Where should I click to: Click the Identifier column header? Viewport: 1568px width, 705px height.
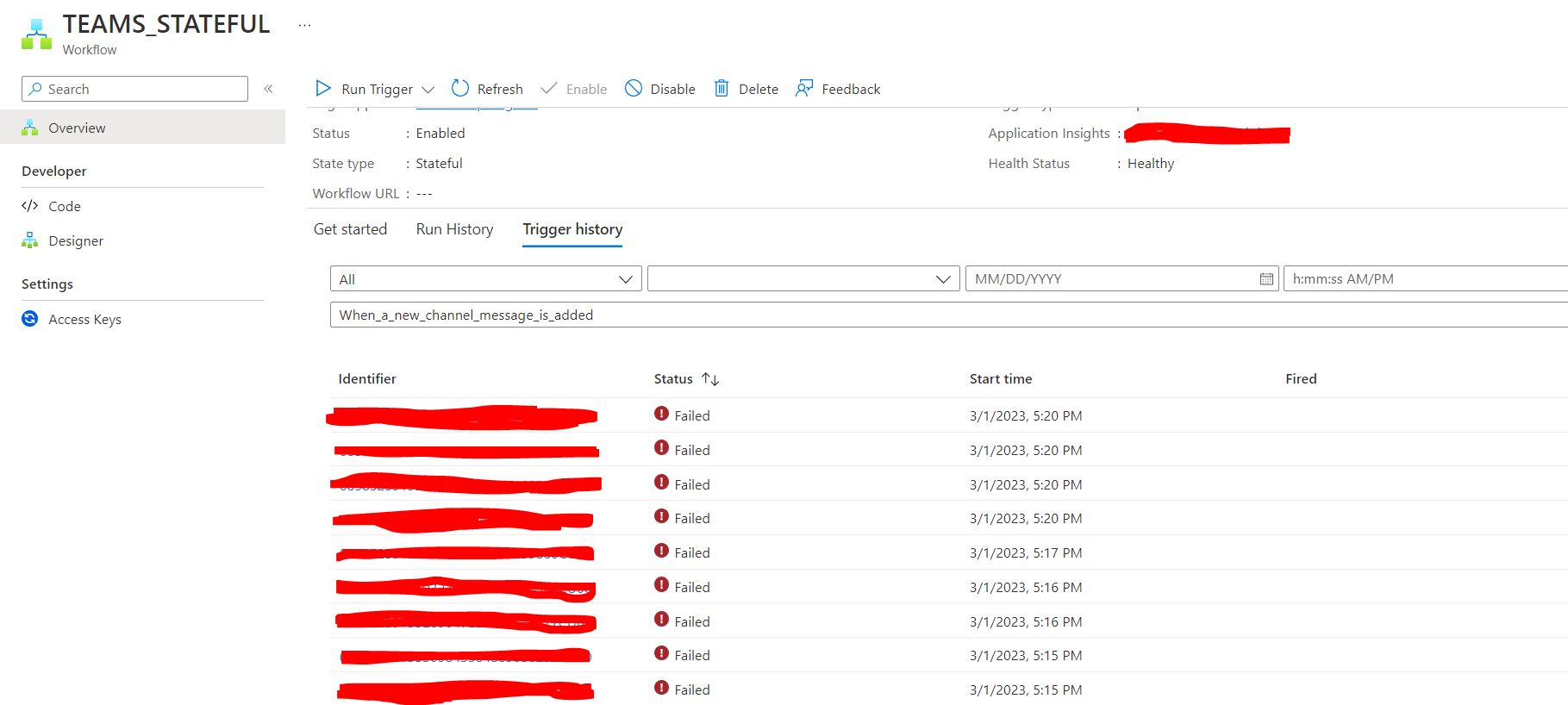tap(367, 379)
